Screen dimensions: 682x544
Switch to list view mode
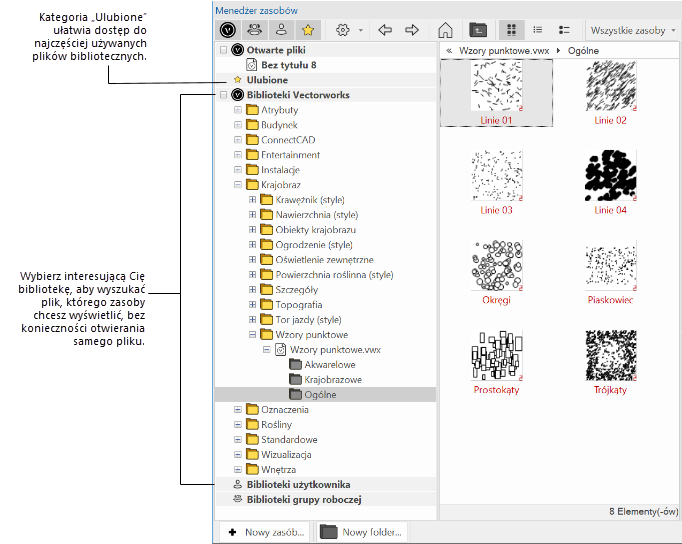538,30
